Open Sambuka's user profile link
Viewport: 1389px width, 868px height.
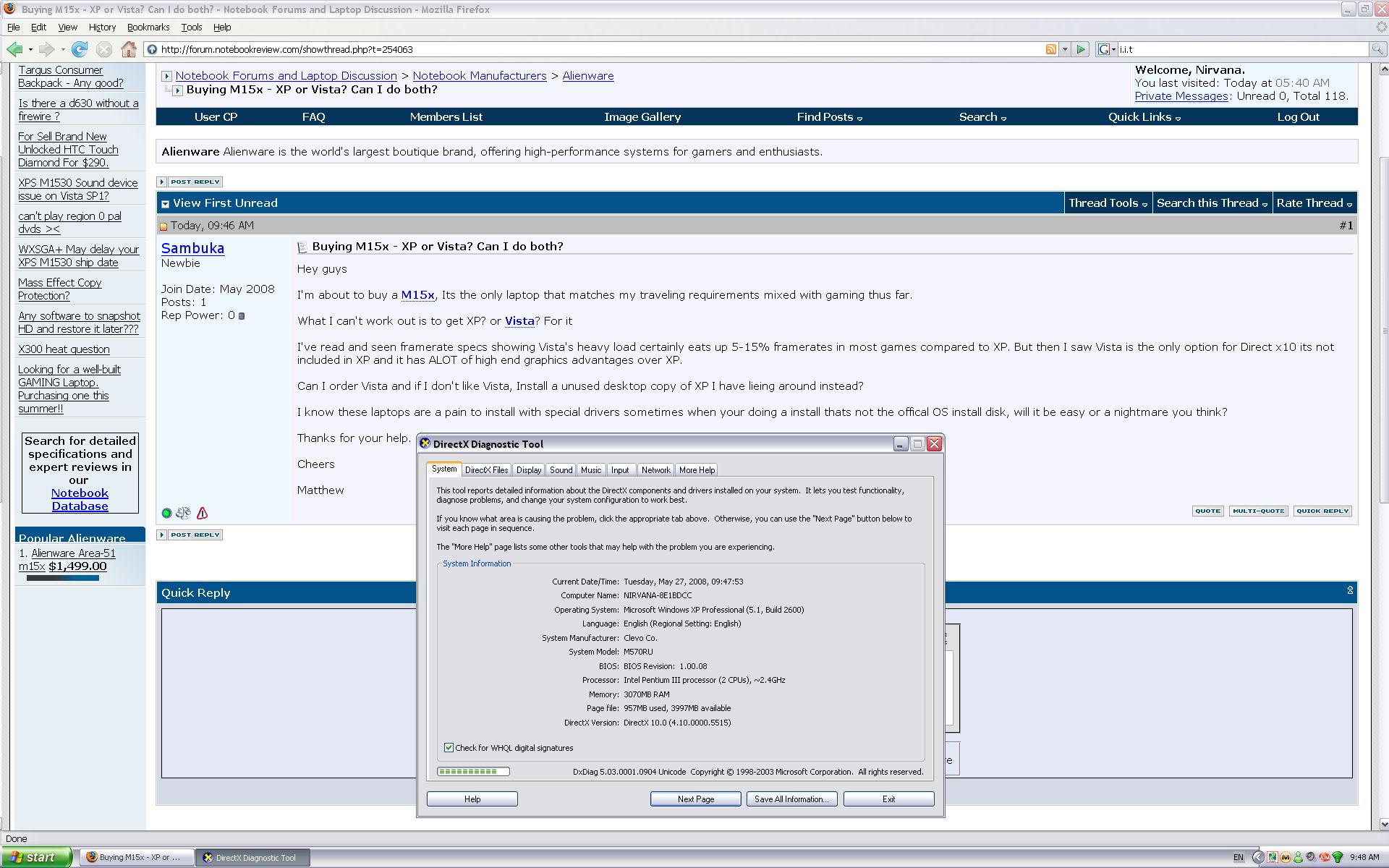coord(192,248)
